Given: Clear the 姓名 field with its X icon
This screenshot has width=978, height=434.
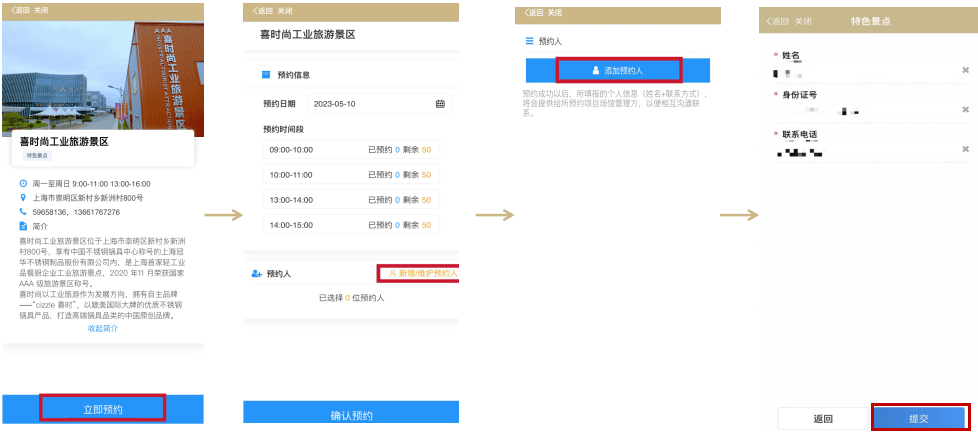Looking at the screenshot, I should coord(965,70).
